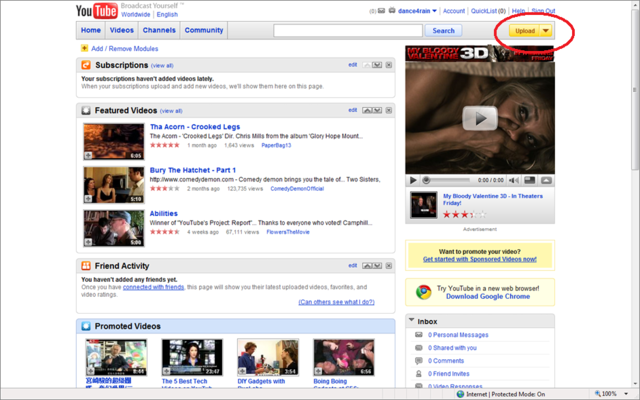Open the browser zoom level dropdown
The image size is (640, 400).
(626, 394)
